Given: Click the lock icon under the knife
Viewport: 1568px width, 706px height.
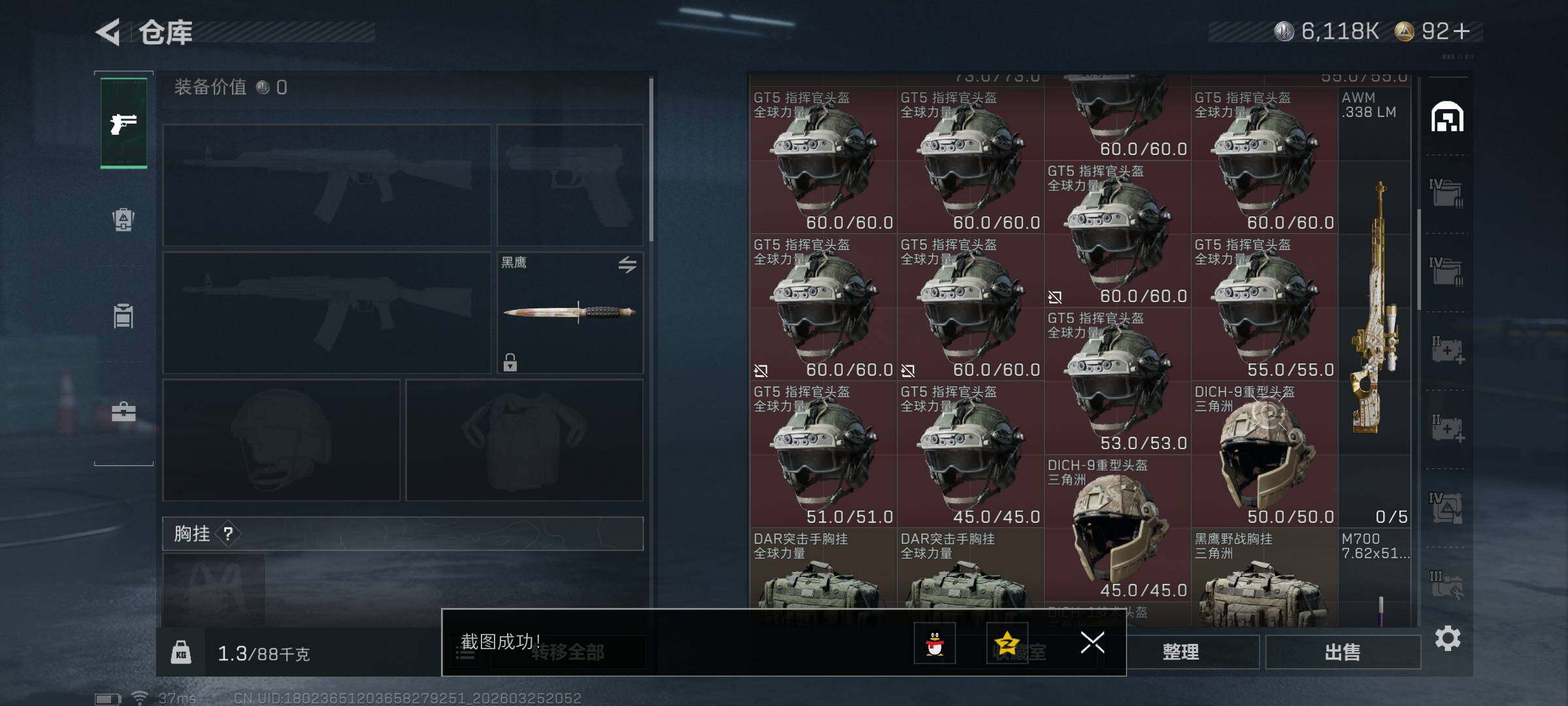Looking at the screenshot, I should pos(510,362).
